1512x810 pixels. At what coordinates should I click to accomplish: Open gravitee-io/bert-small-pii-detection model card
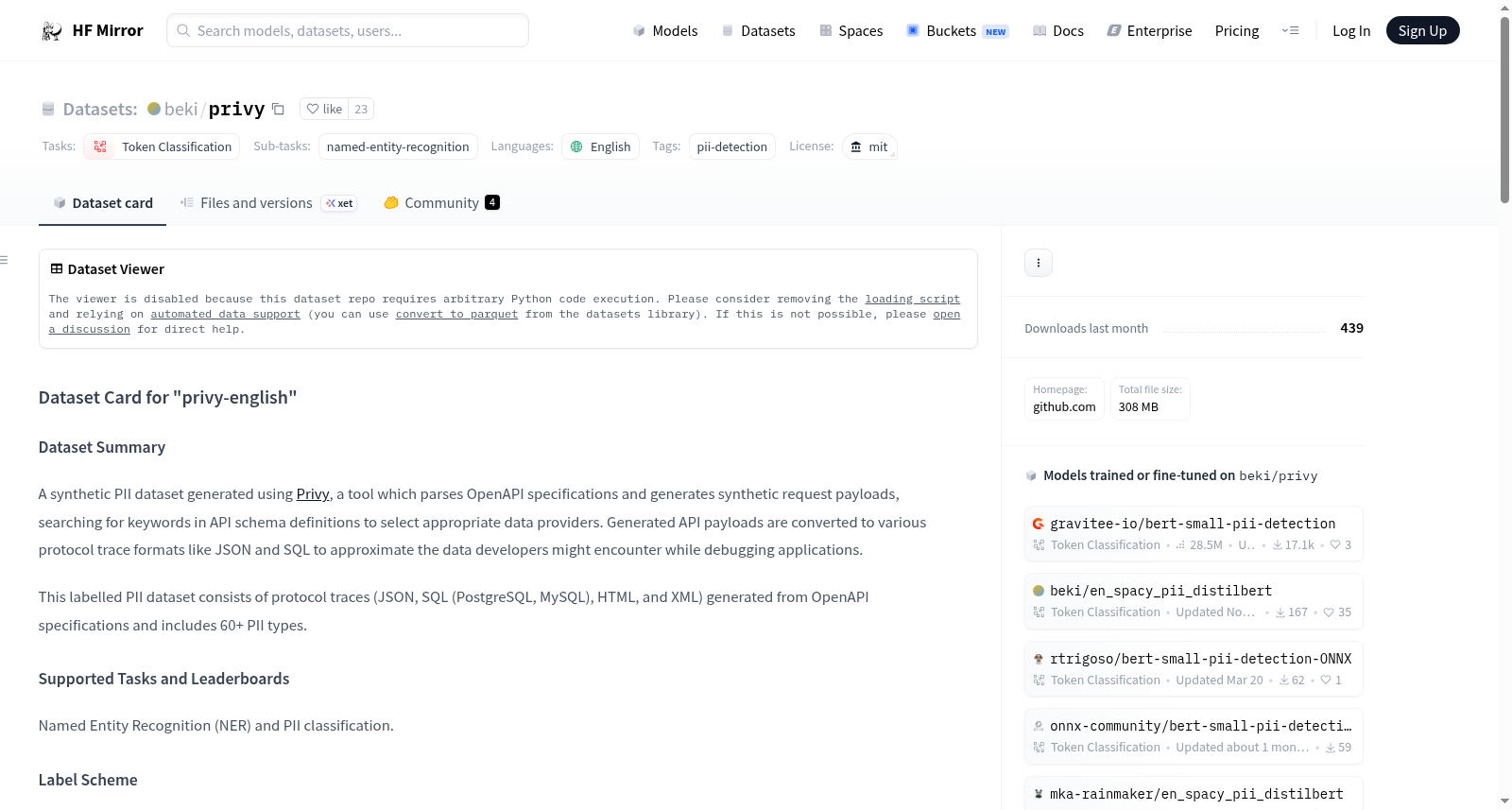click(1194, 533)
